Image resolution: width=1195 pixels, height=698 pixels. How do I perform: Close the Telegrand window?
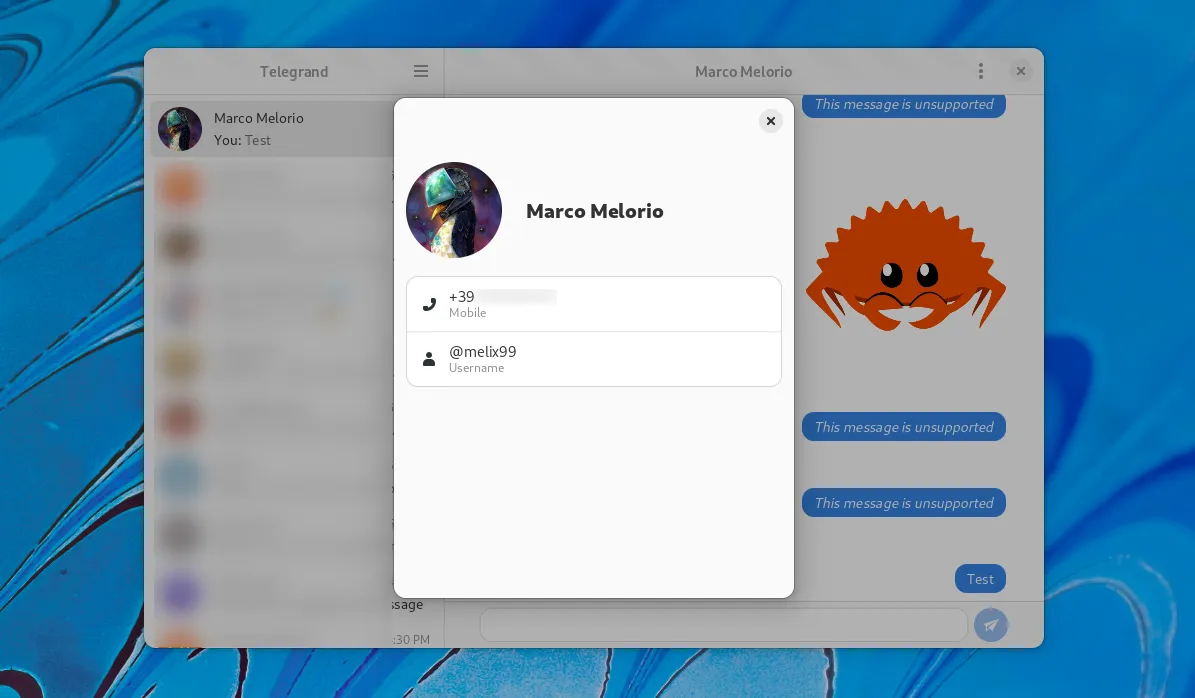(1020, 71)
